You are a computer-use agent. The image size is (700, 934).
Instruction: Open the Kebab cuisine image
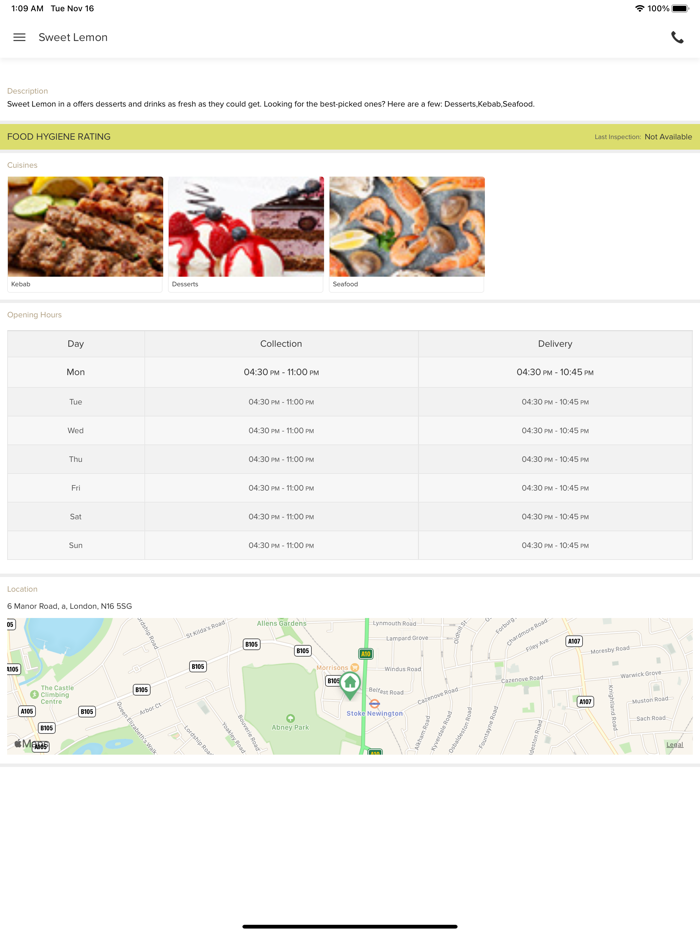click(x=85, y=226)
